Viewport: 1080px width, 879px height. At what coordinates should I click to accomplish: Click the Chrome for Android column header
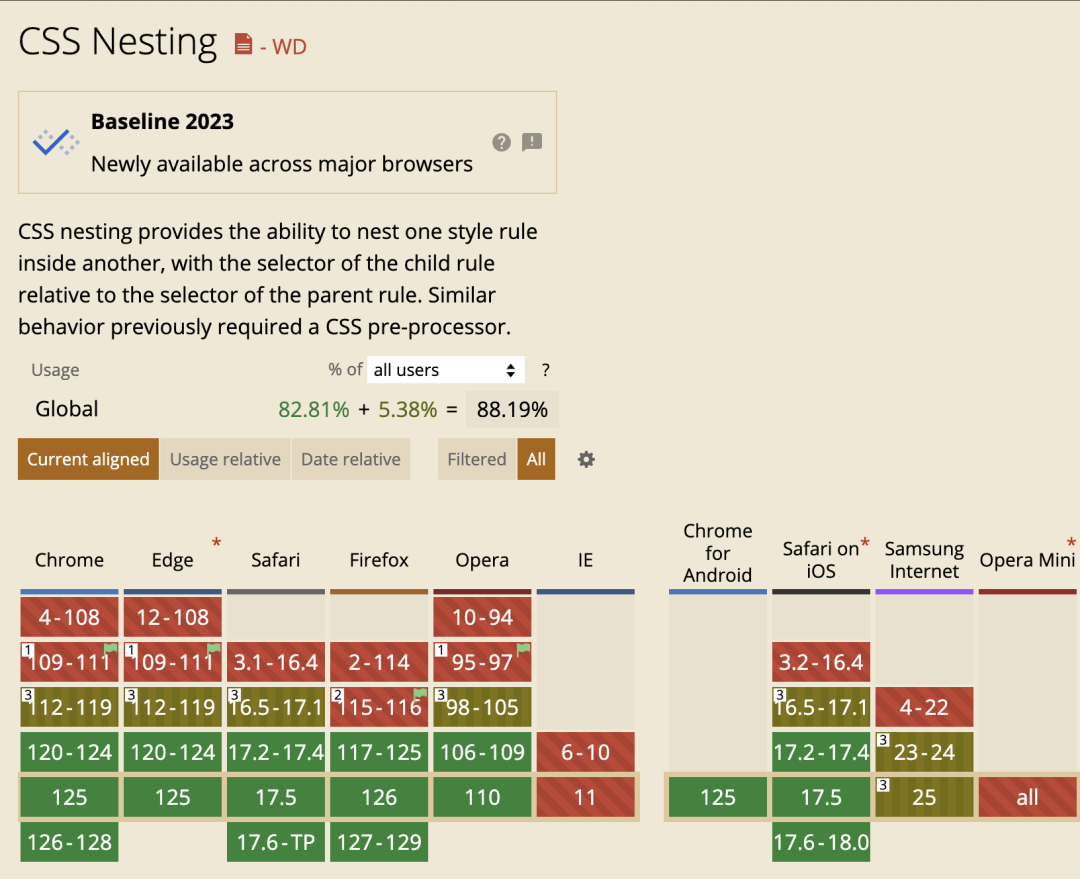click(718, 553)
